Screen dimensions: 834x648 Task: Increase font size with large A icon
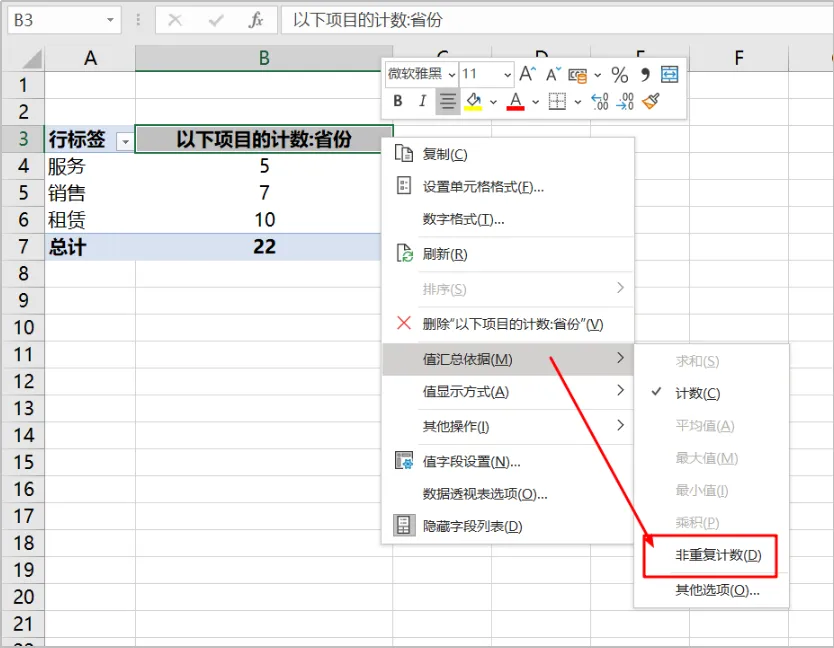(x=527, y=74)
